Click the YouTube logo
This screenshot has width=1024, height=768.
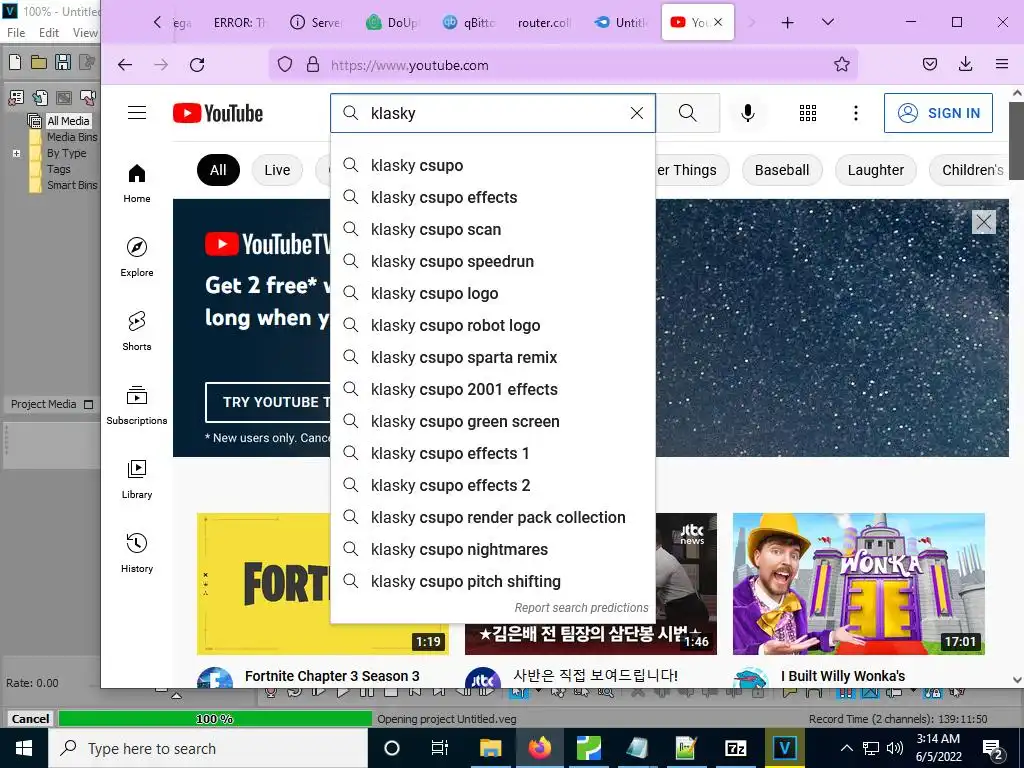[x=217, y=113]
